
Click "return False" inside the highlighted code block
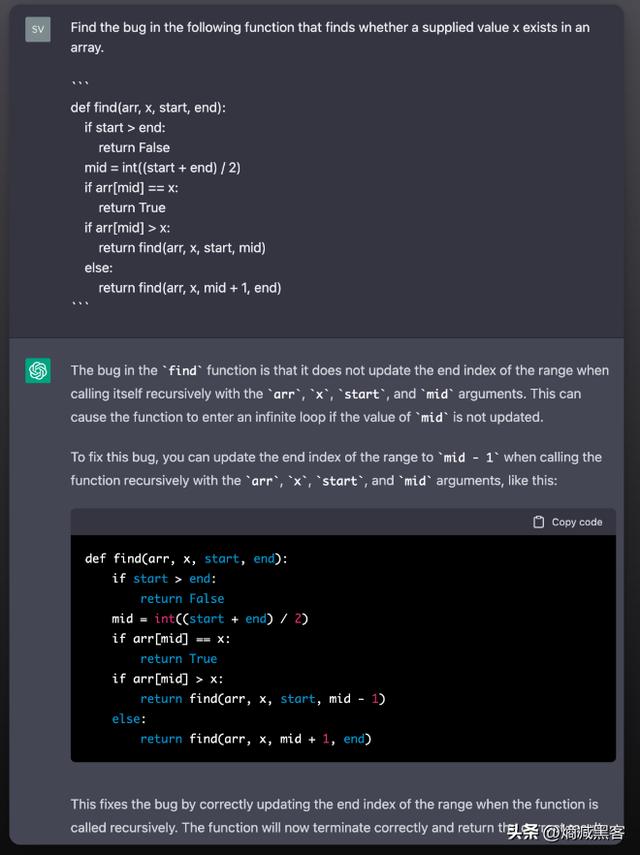182,598
